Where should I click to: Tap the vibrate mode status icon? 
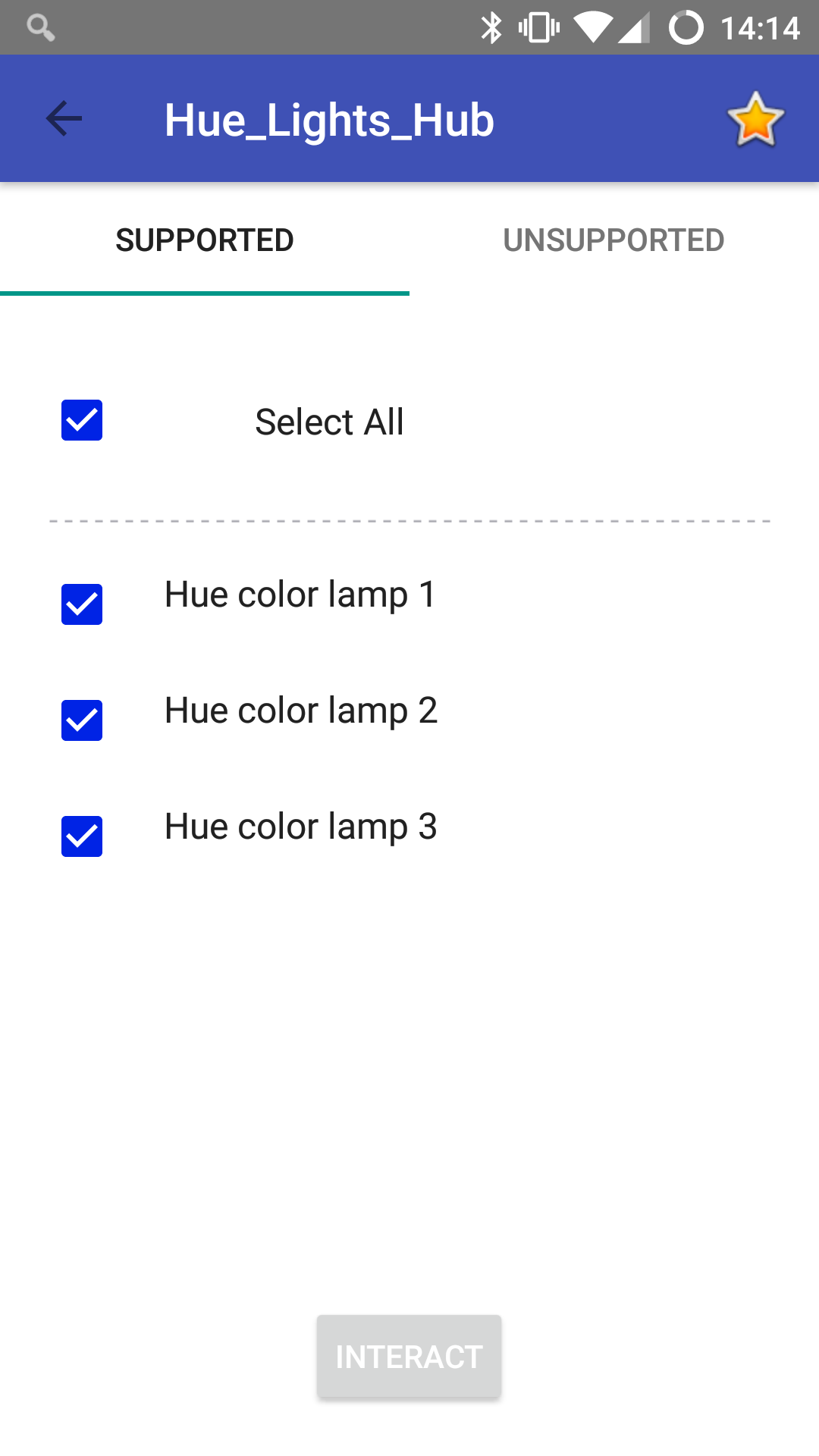(539, 28)
